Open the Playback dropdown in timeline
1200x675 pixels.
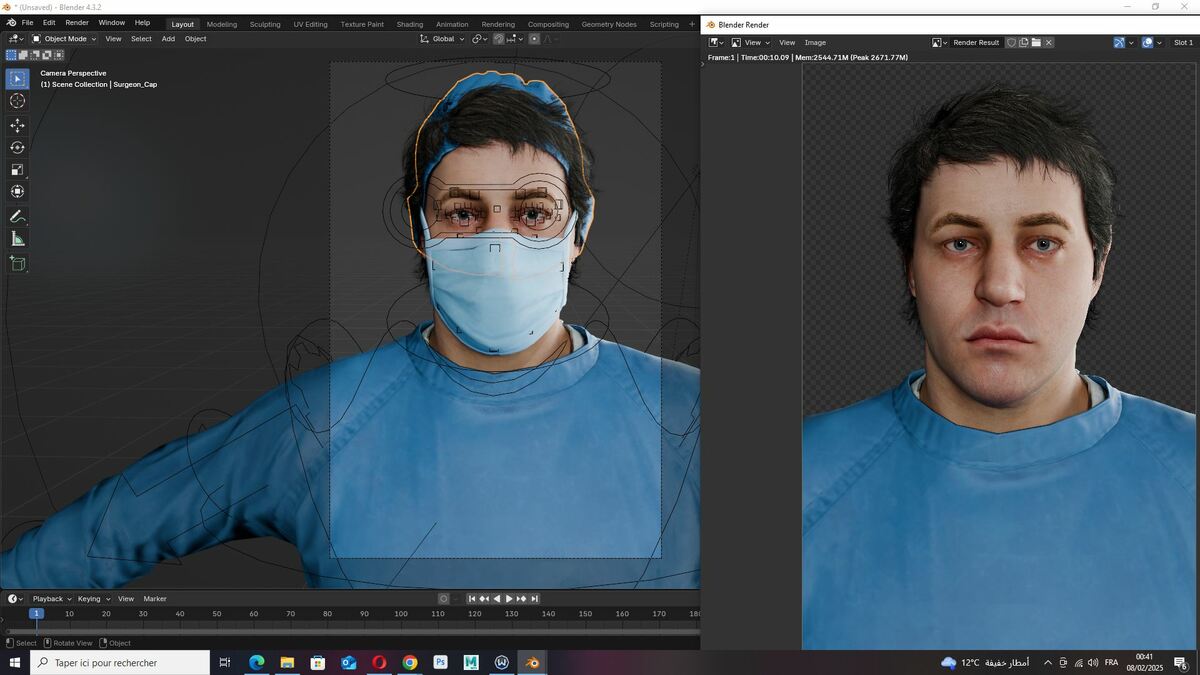click(x=52, y=599)
